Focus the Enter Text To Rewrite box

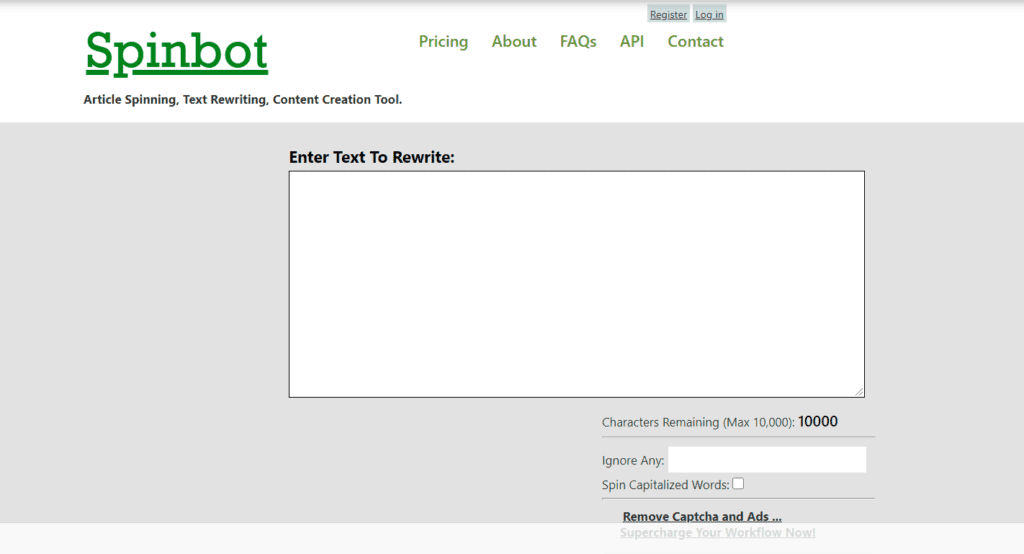(x=577, y=284)
